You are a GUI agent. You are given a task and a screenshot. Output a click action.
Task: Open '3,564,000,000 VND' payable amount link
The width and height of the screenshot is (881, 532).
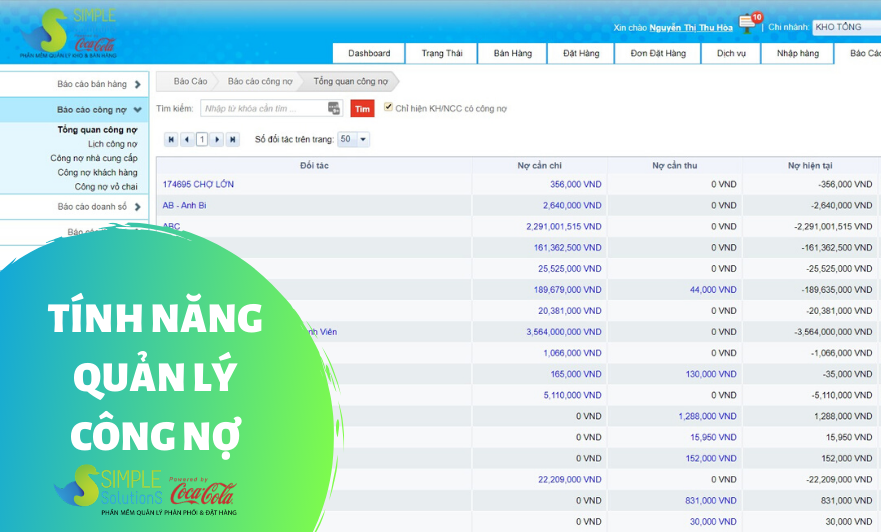[x=564, y=332]
